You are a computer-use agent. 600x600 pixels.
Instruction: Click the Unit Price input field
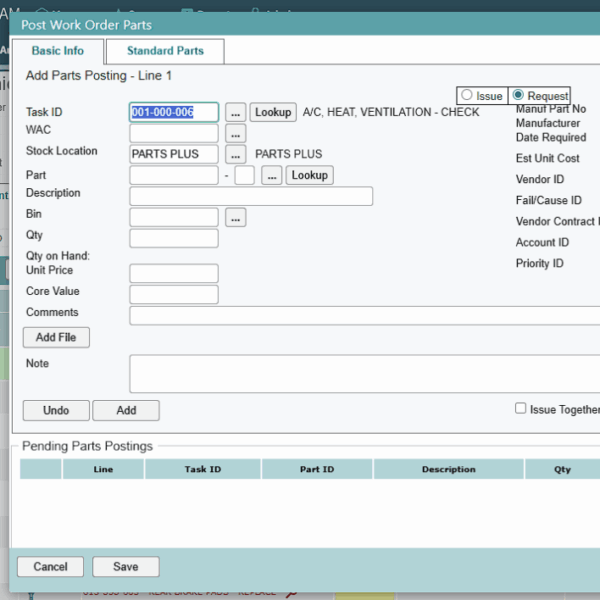[x=174, y=273]
